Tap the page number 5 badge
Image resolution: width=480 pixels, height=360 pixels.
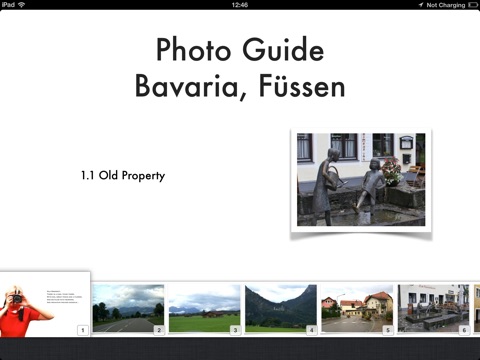388,330
